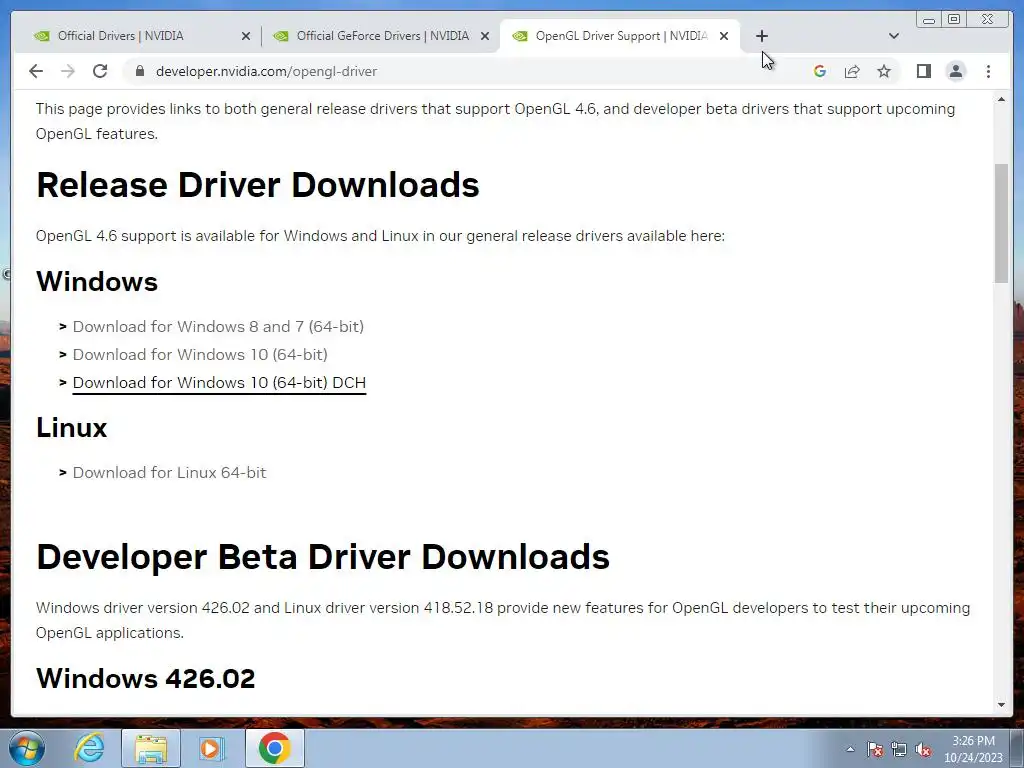Bookmark this page with the star
Viewport: 1024px width, 768px height.
884,71
